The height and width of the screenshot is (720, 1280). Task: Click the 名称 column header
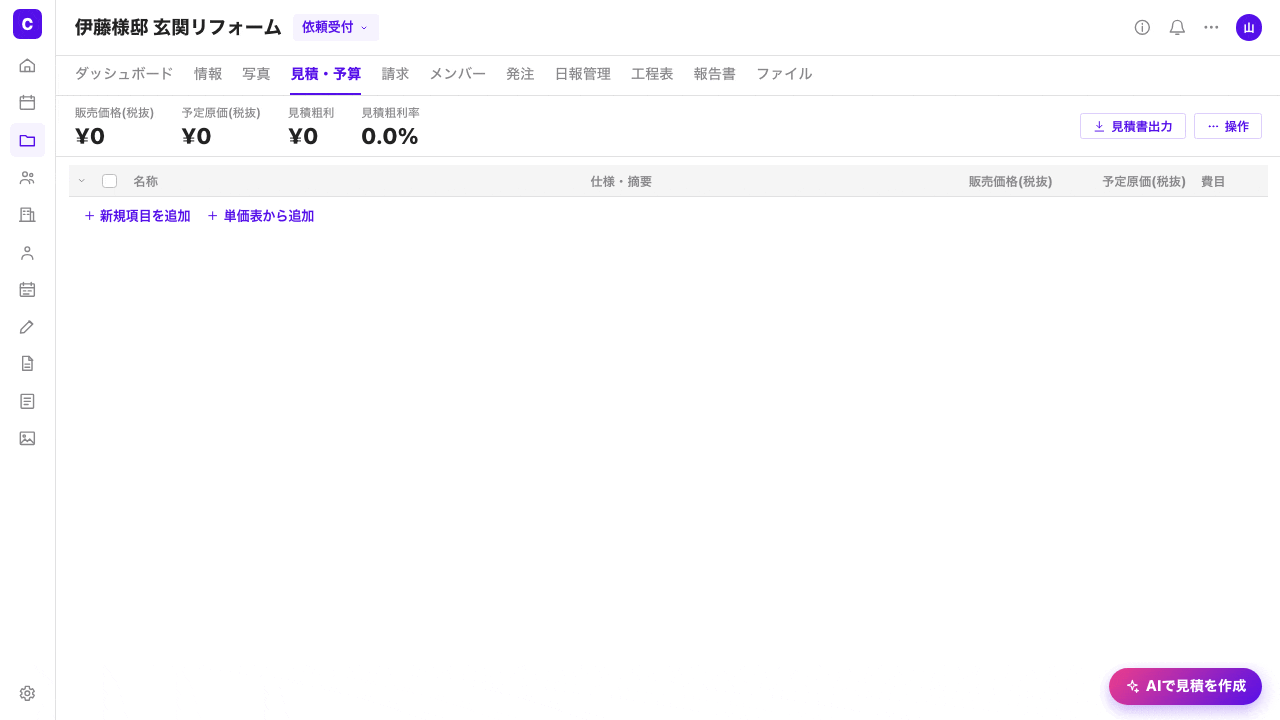pyautogui.click(x=146, y=182)
